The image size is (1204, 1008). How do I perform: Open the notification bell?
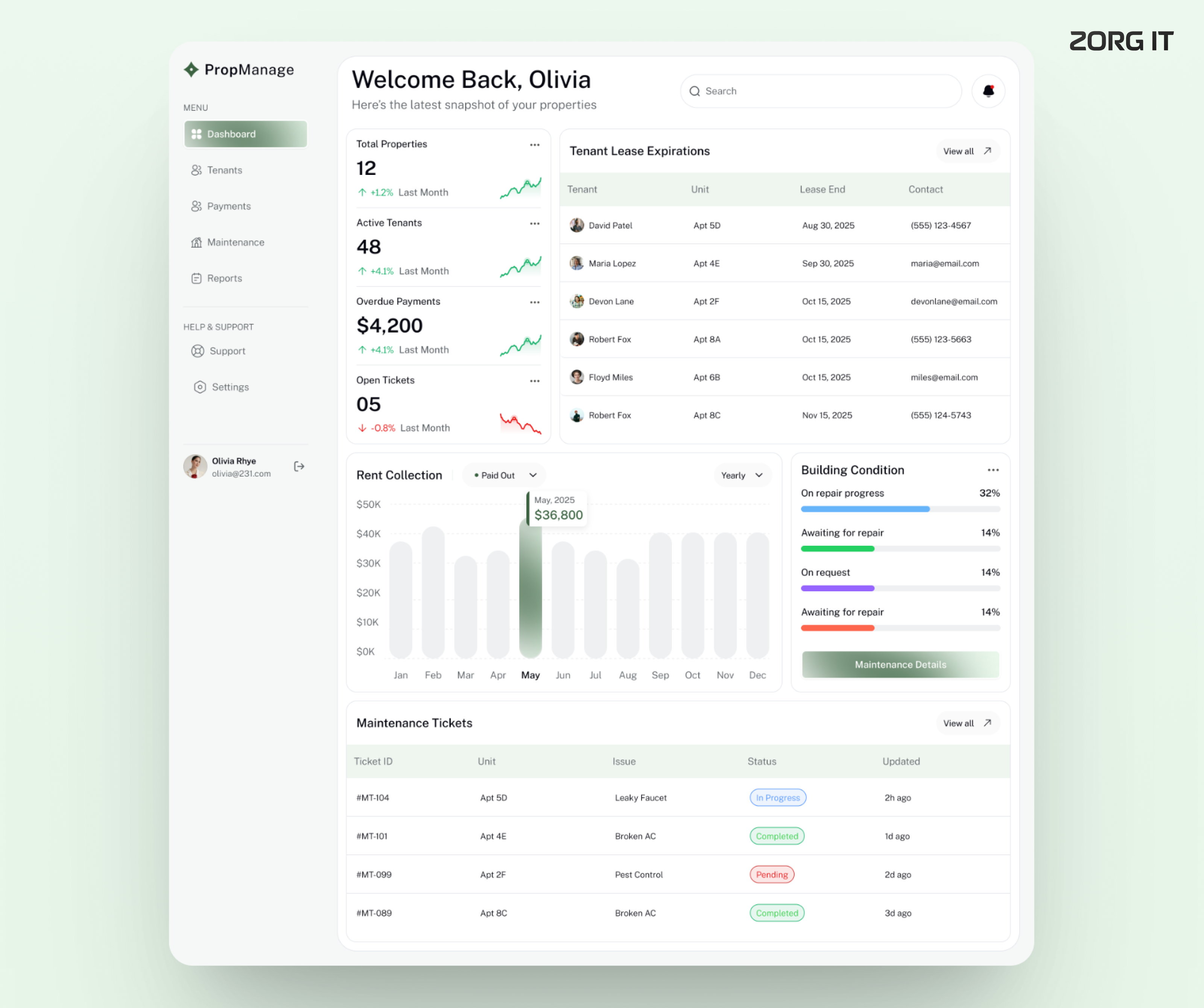(x=988, y=91)
